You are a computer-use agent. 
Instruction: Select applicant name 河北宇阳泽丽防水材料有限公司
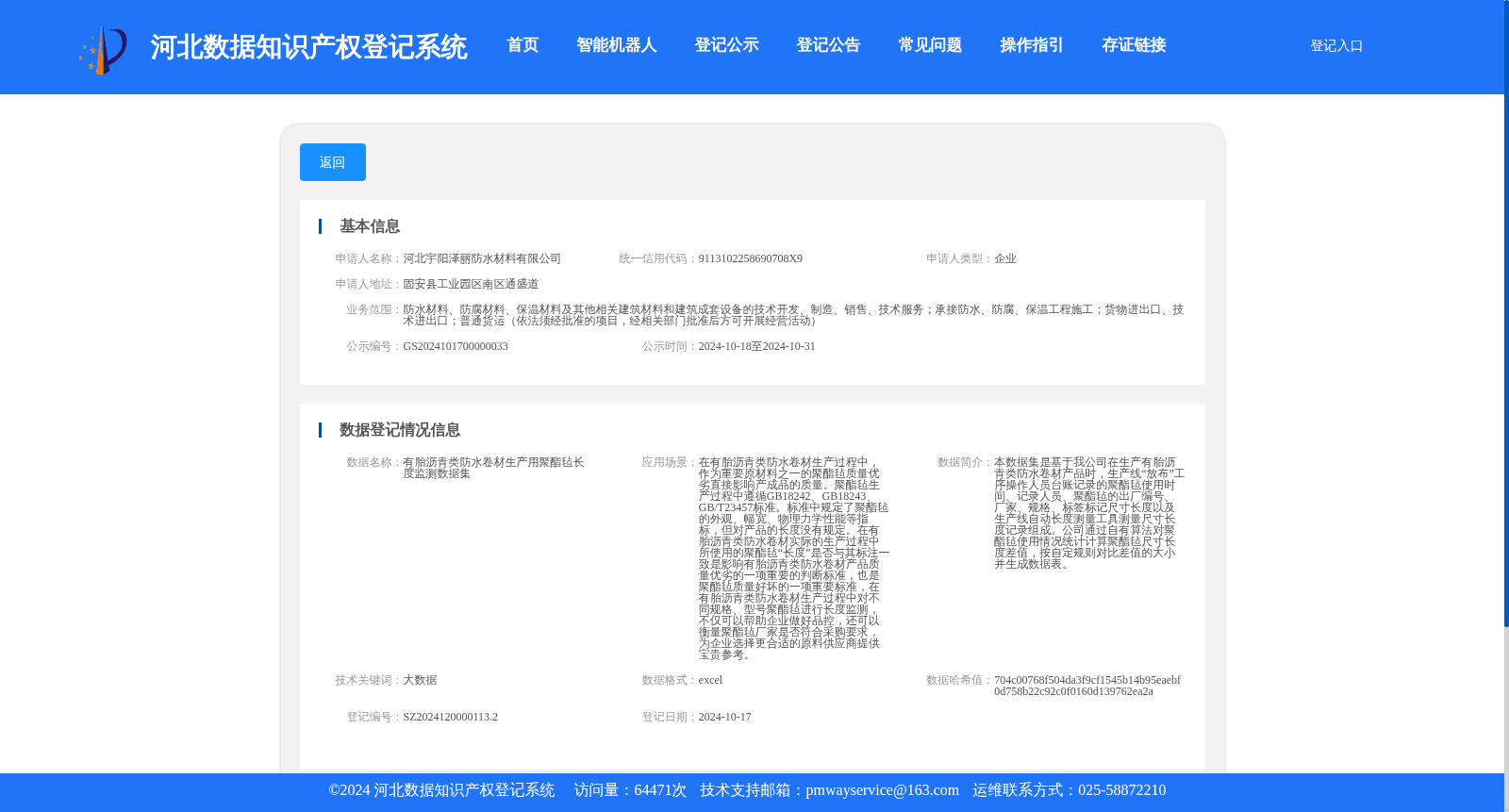click(x=482, y=258)
